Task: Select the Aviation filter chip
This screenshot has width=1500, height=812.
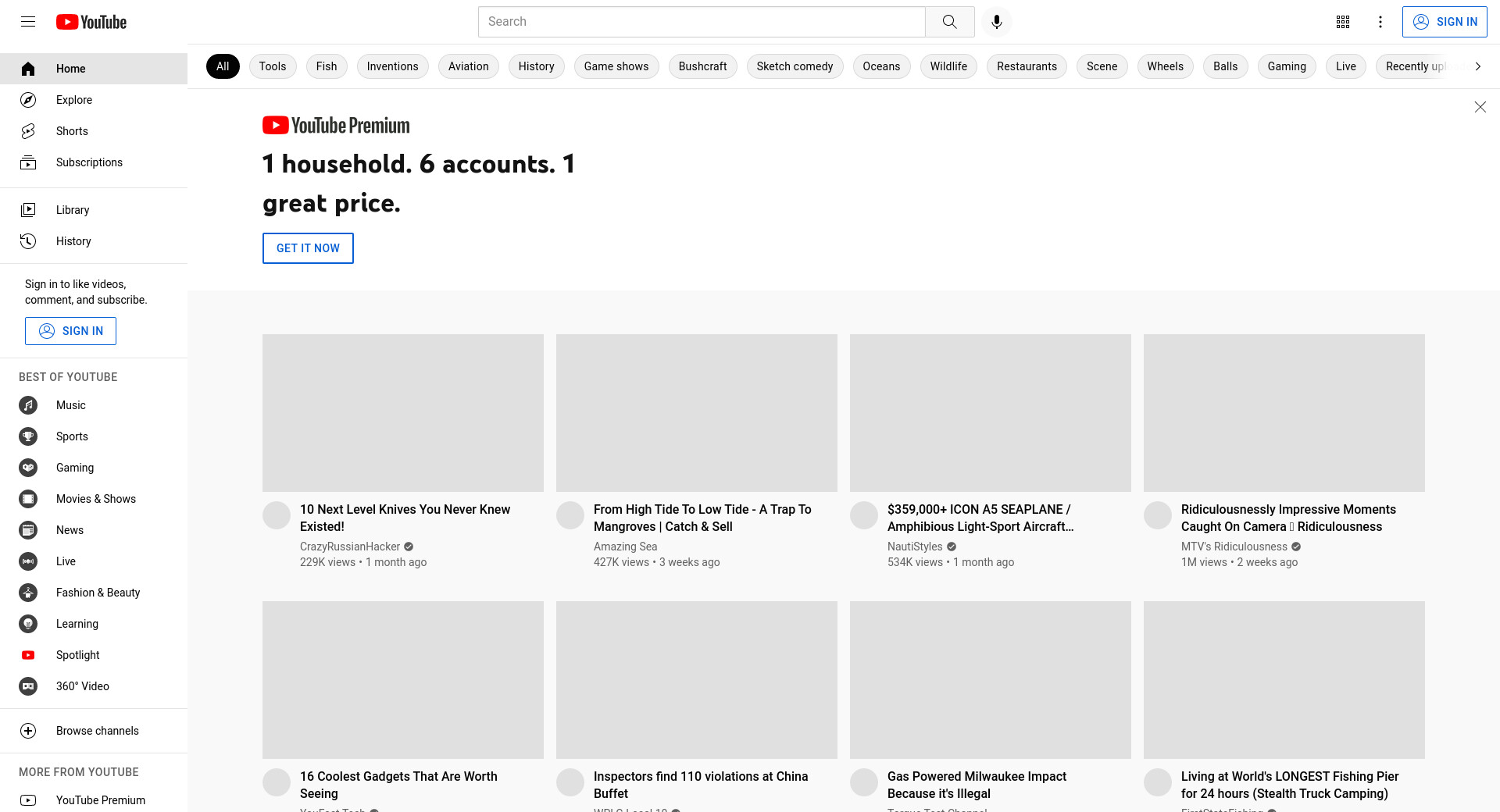Action: [469, 66]
